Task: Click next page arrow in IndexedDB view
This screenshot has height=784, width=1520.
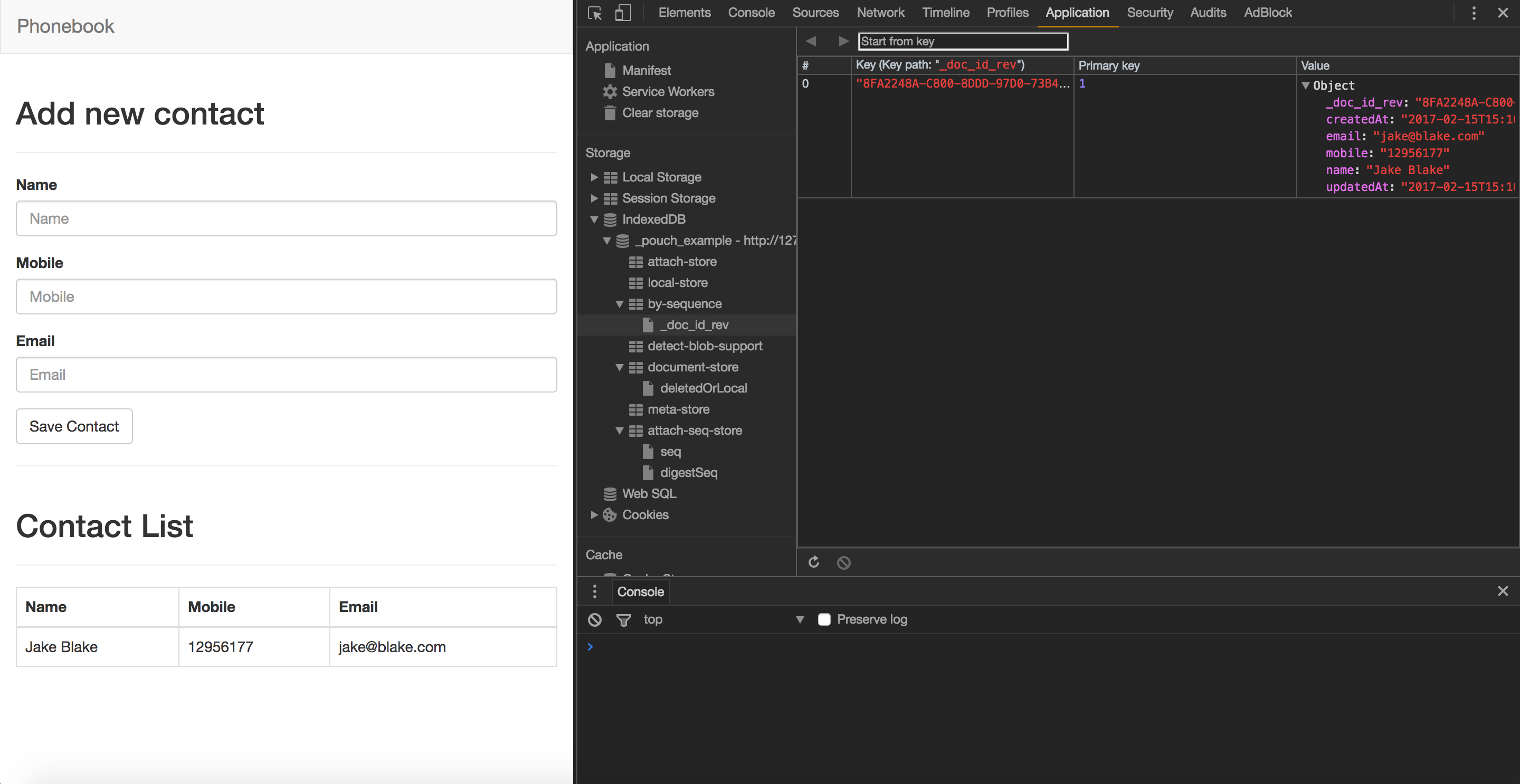Action: (843, 41)
